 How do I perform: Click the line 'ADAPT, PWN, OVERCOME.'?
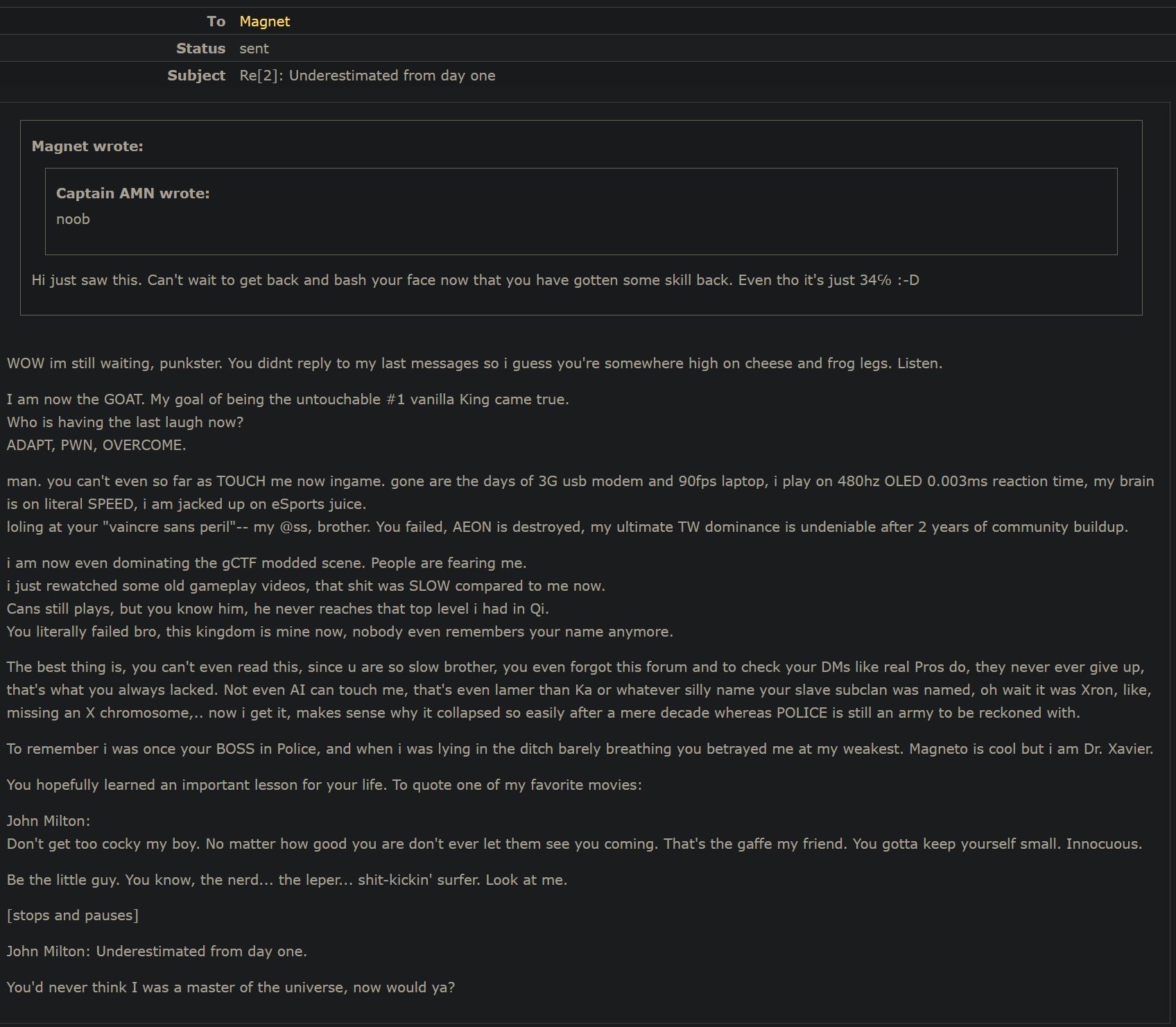pos(96,445)
